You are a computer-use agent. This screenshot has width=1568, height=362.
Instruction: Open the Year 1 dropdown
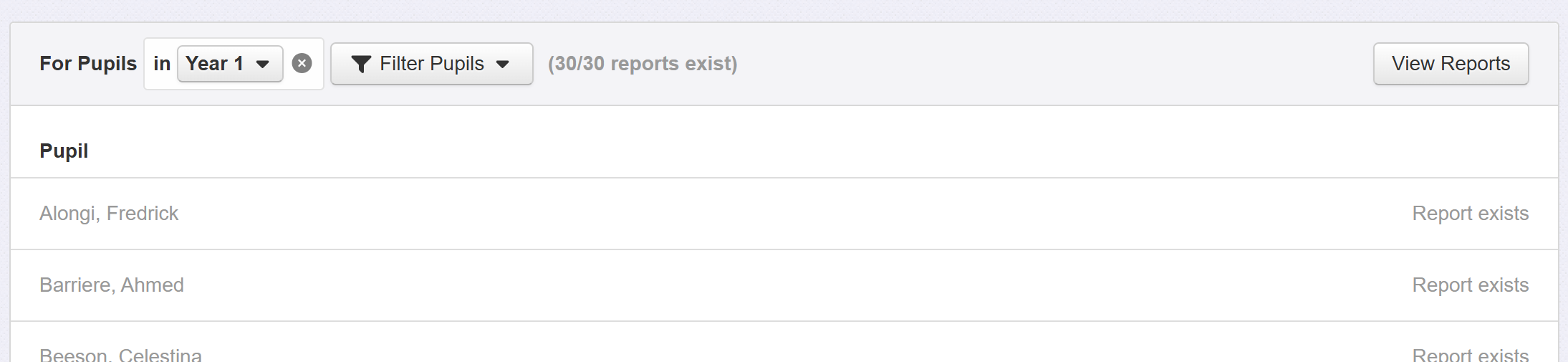229,64
